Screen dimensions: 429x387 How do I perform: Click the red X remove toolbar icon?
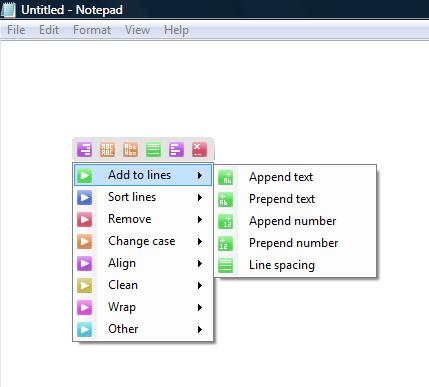(x=199, y=149)
